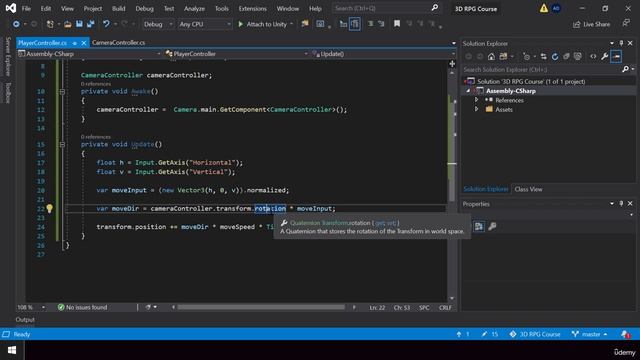Click the unpushed commits indicator in status bar
Viewport: 640px width, 360px height.
[x=463, y=334]
